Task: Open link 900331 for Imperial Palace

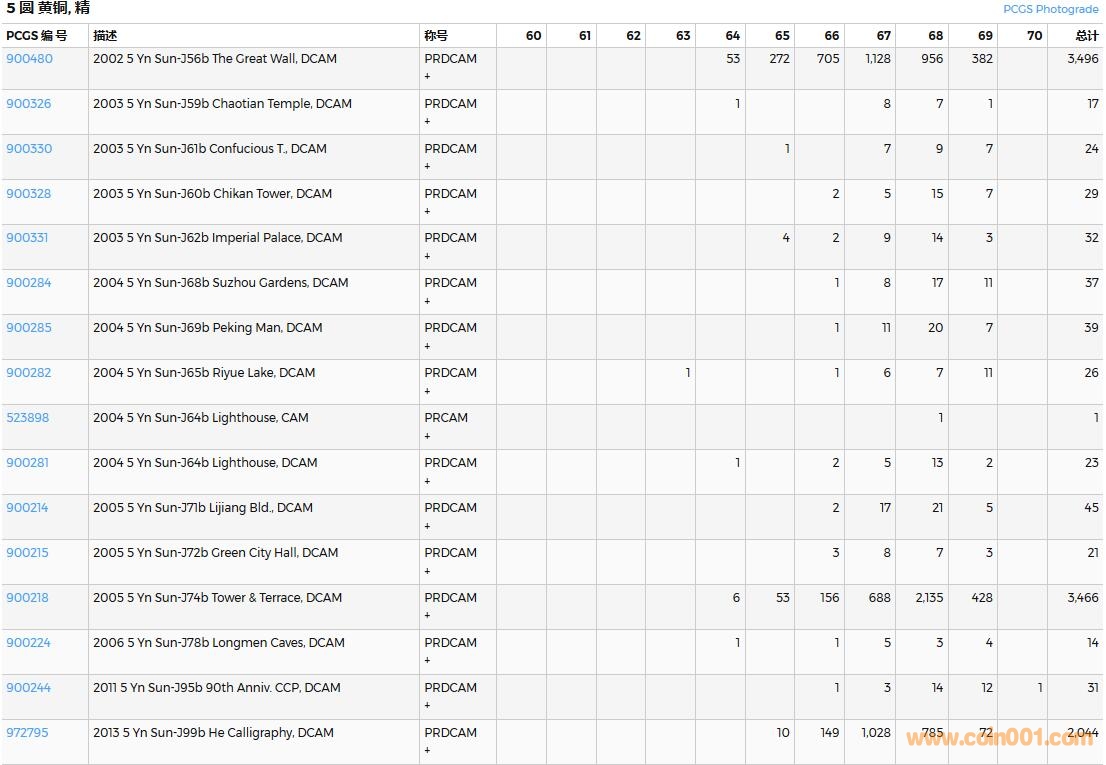Action: (27, 238)
